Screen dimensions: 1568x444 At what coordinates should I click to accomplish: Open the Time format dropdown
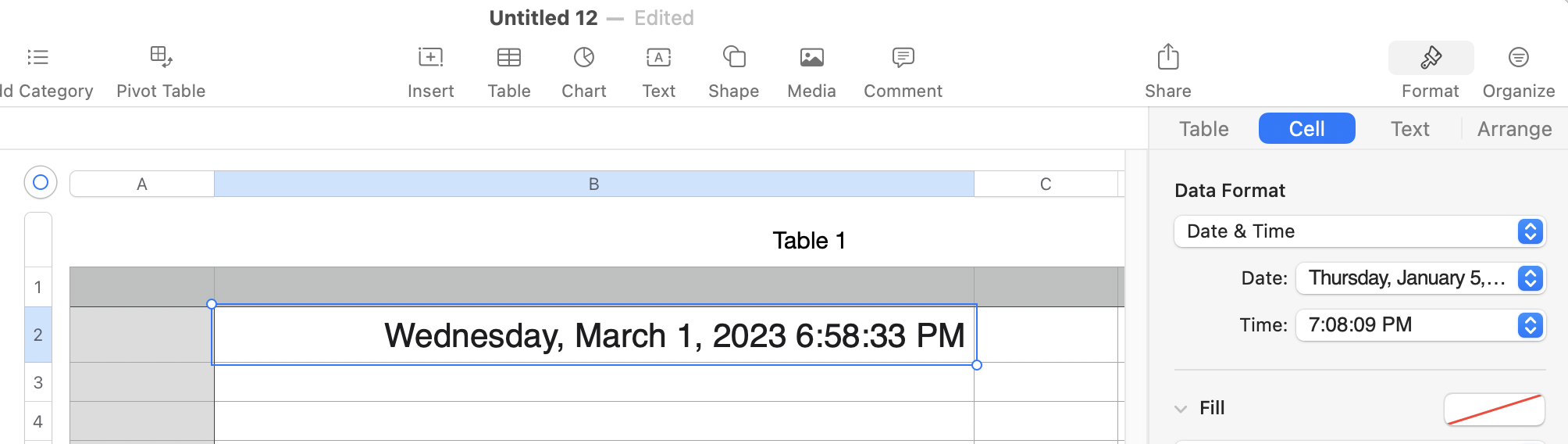tap(1420, 325)
